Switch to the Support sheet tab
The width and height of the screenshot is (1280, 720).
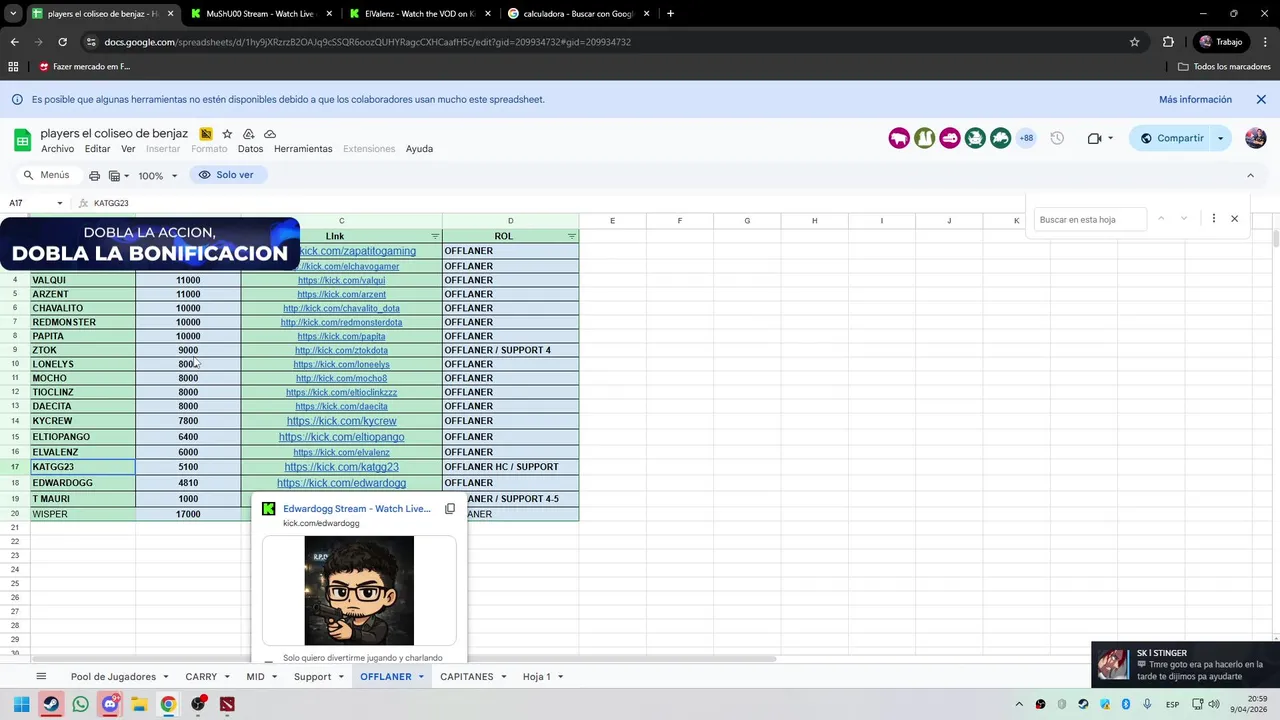tap(312, 677)
